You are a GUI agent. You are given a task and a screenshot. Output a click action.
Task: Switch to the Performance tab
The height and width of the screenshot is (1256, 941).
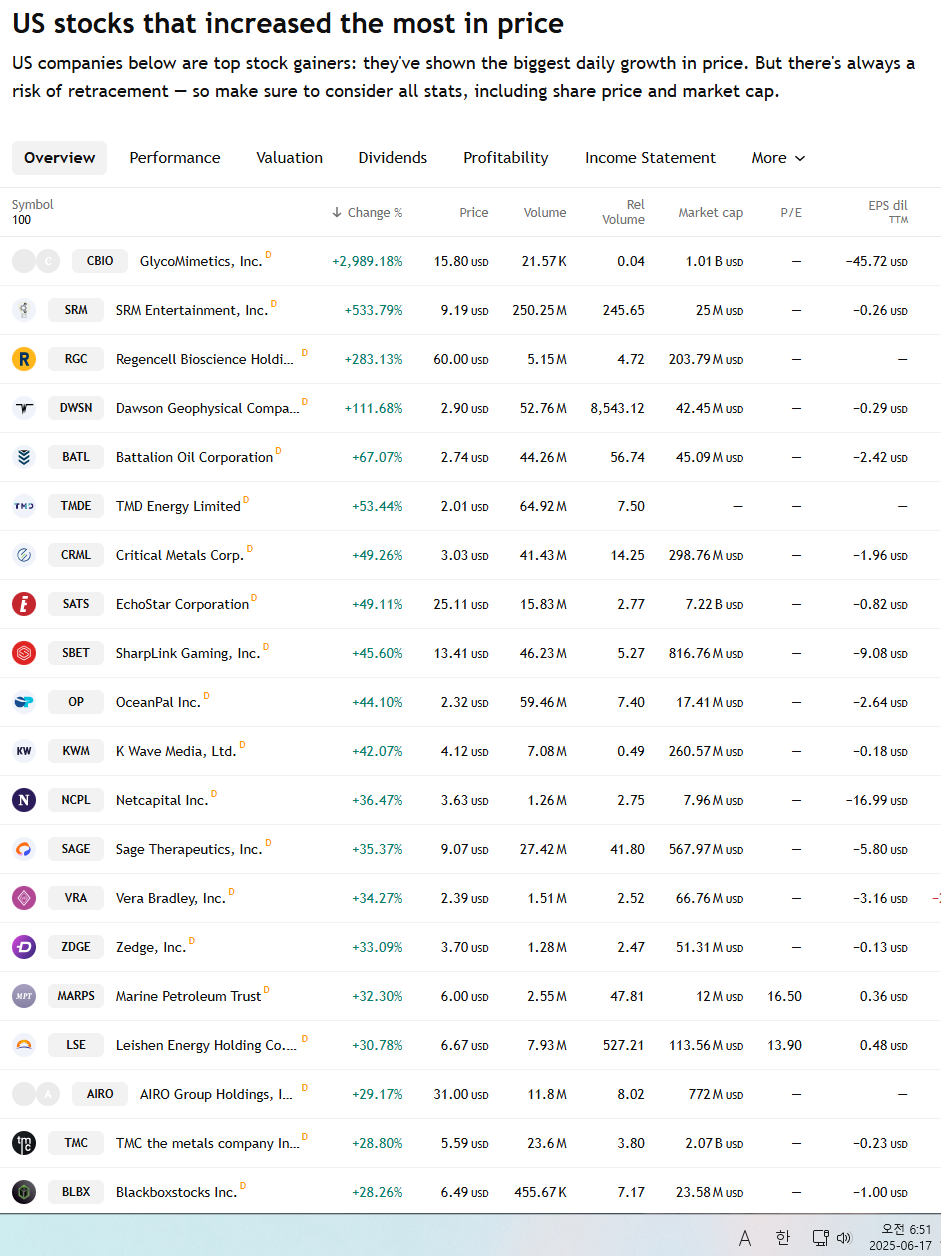pos(175,158)
